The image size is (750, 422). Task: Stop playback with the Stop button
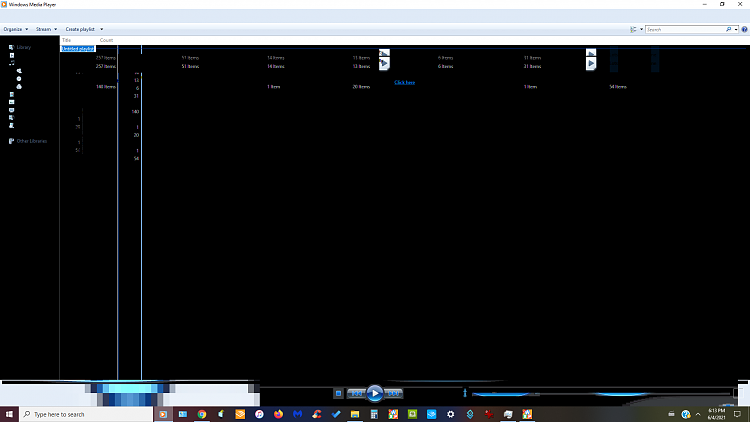click(x=338, y=393)
